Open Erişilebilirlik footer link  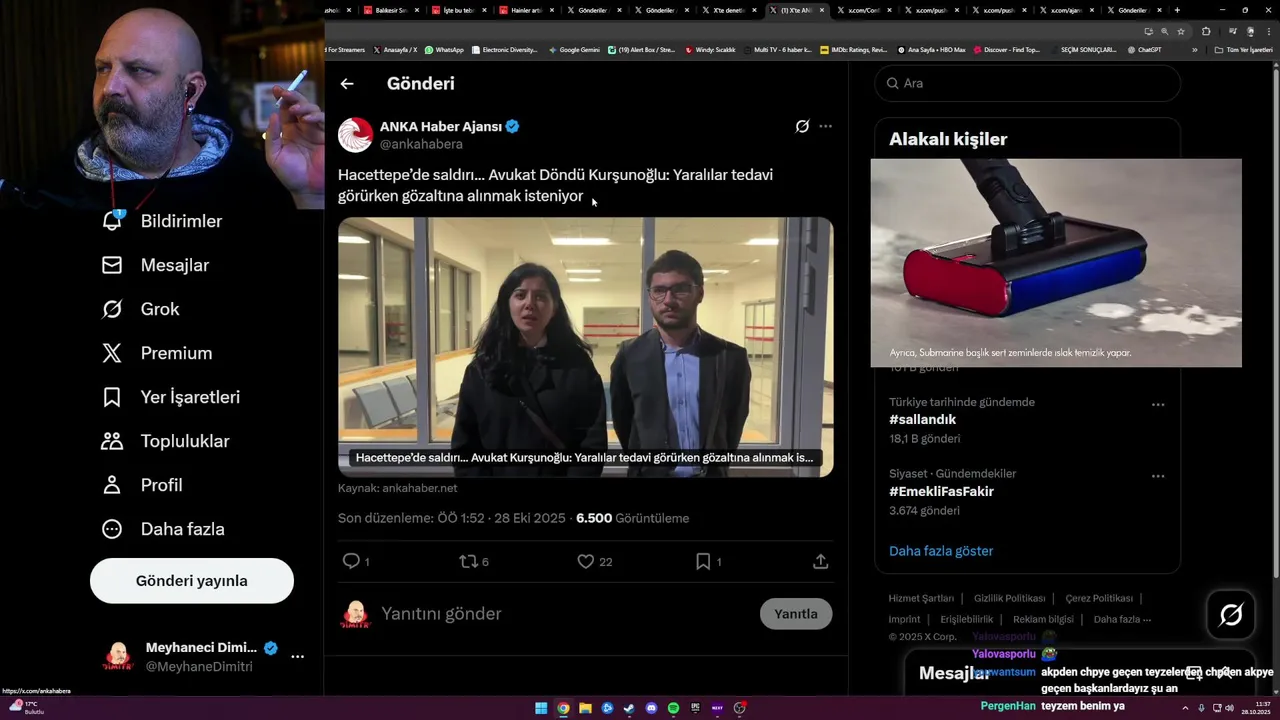pyautogui.click(x=967, y=619)
